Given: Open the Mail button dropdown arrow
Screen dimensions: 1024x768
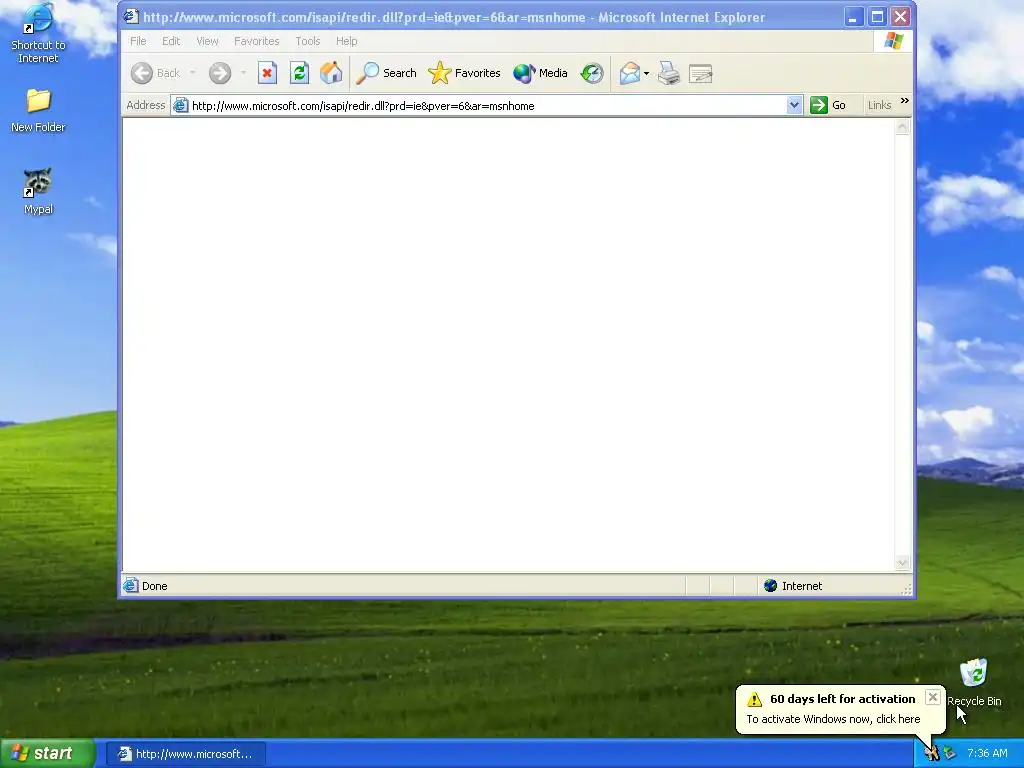Looking at the screenshot, I should pos(646,73).
